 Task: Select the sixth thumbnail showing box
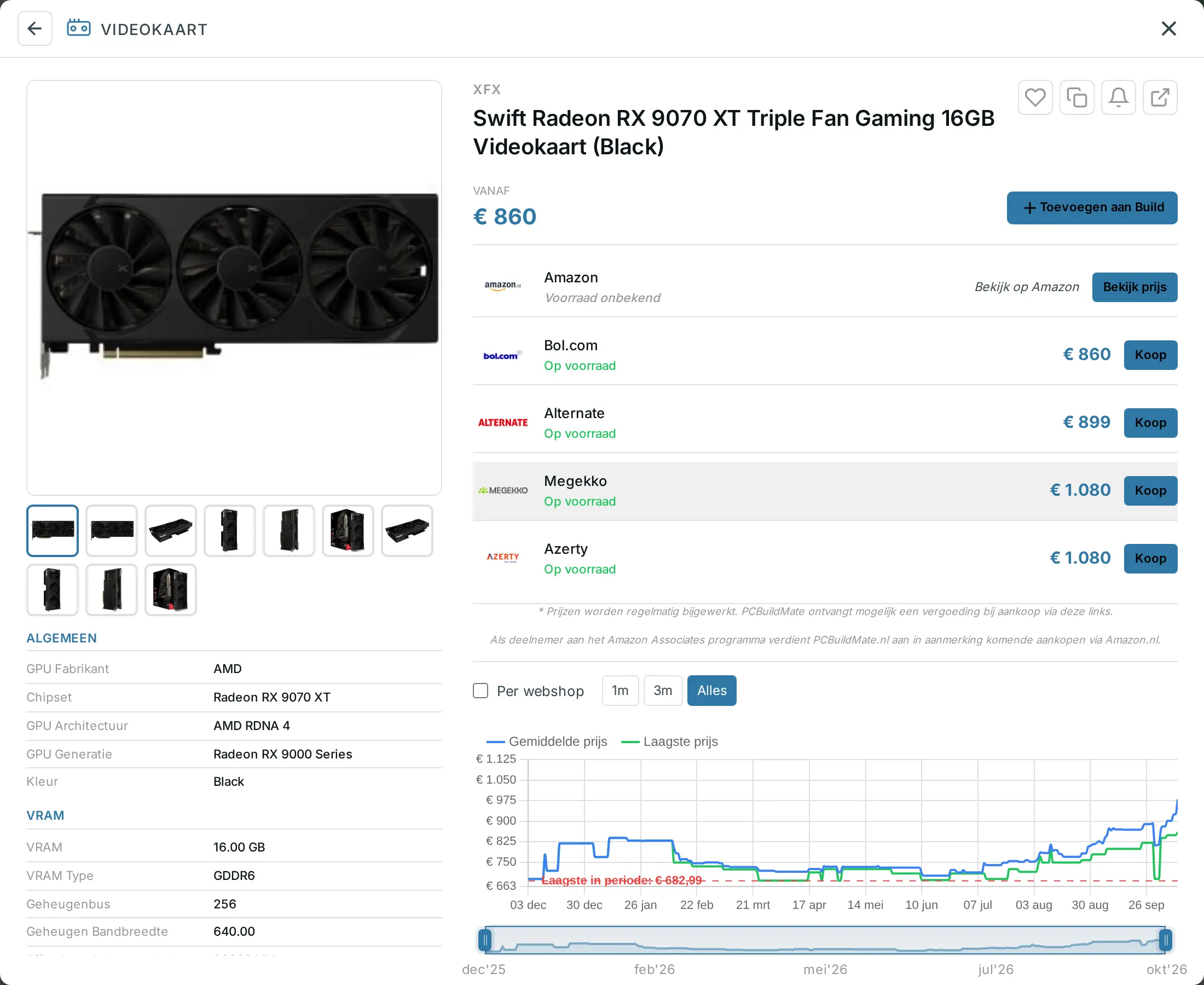tap(347, 530)
